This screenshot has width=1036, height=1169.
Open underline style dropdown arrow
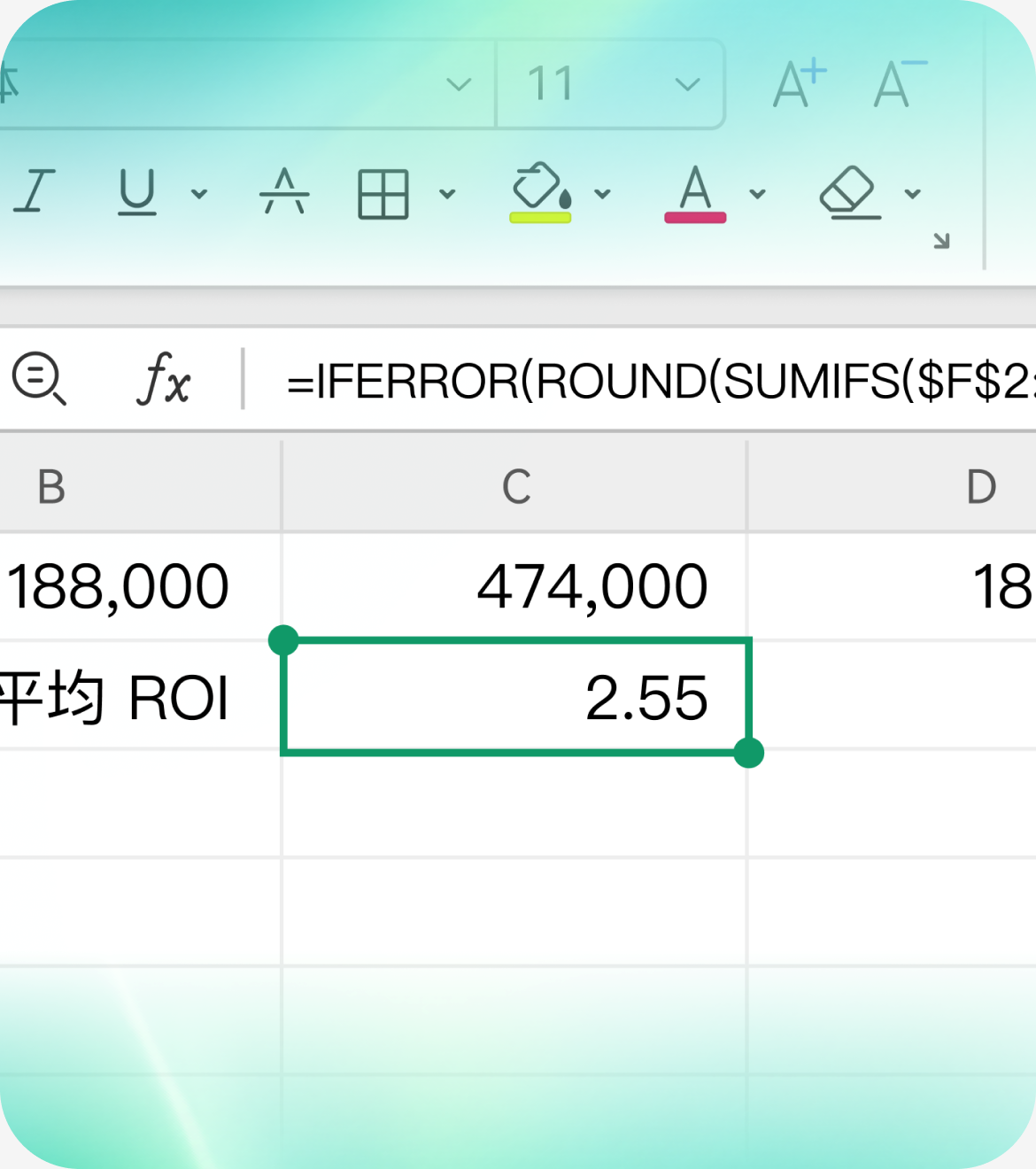(x=199, y=194)
